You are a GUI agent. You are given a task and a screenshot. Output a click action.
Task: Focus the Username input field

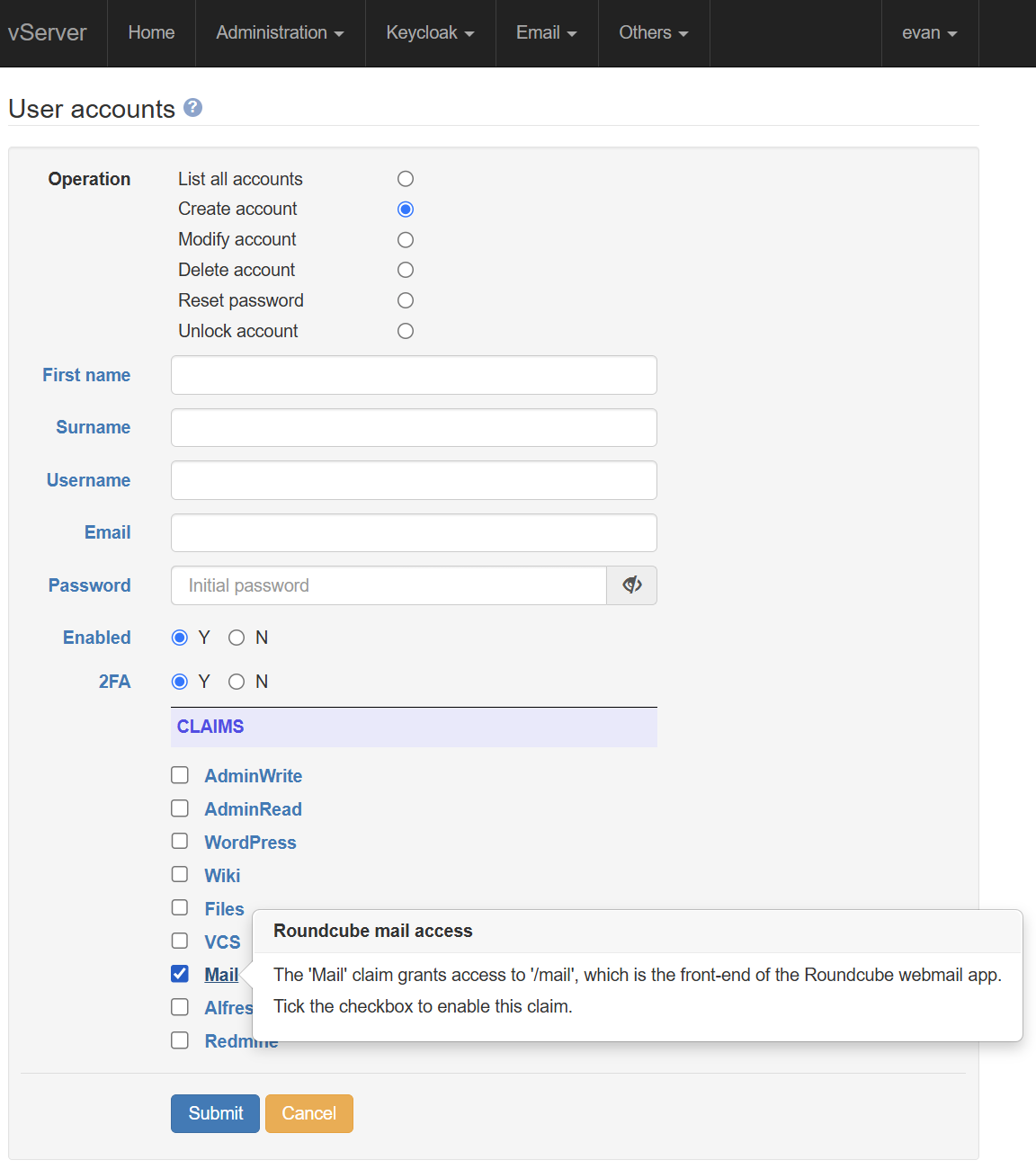tap(414, 480)
